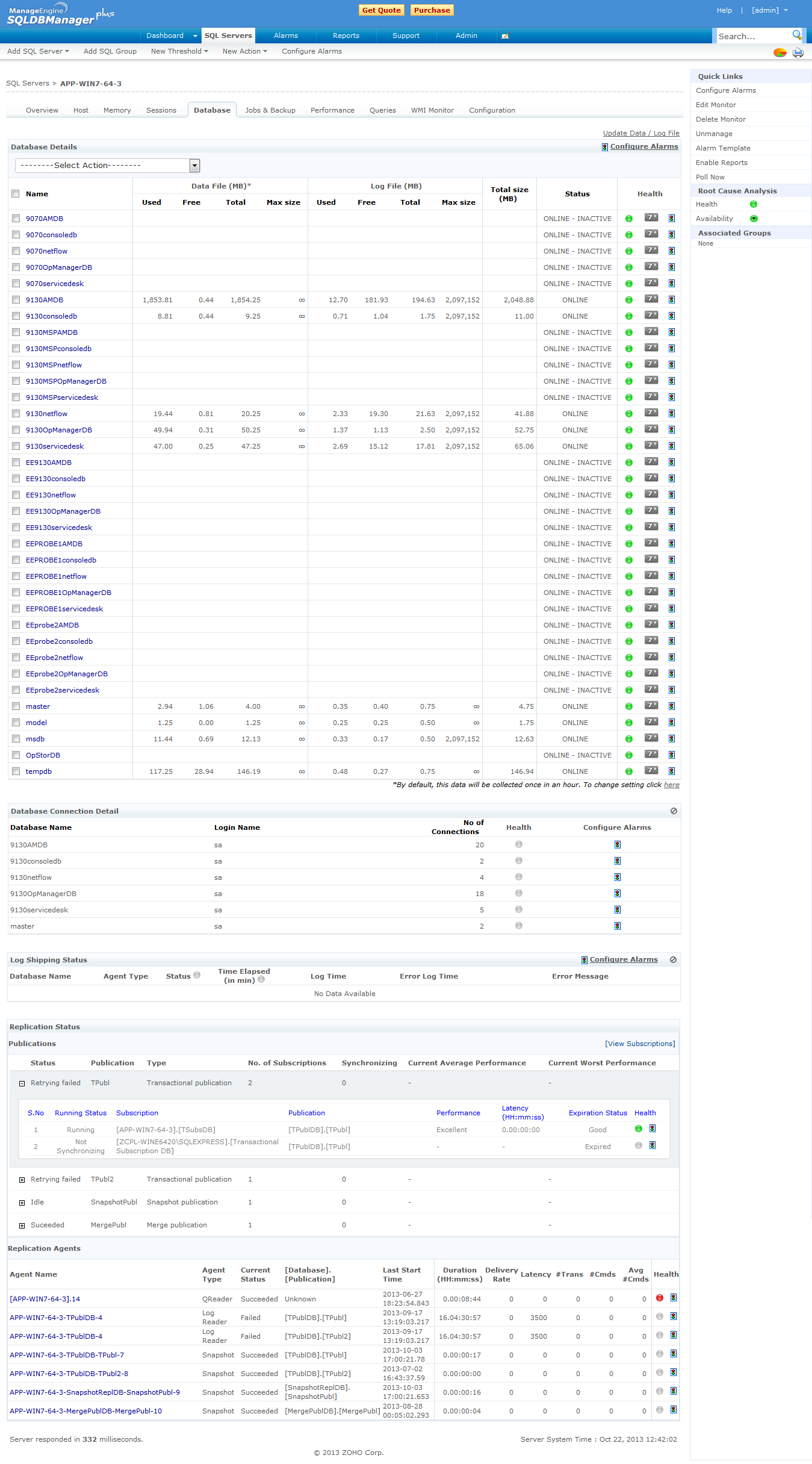
Task: Open the Add SQL Server dropdown menu
Action: (38, 51)
